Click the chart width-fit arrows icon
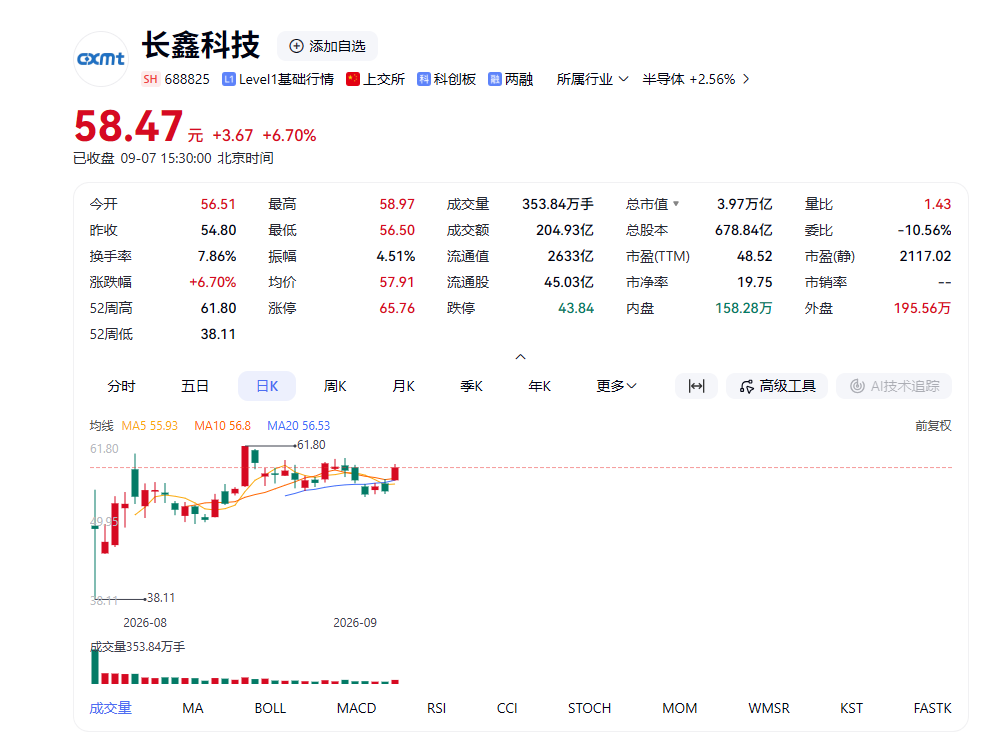This screenshot has height=735, width=981. (x=696, y=386)
